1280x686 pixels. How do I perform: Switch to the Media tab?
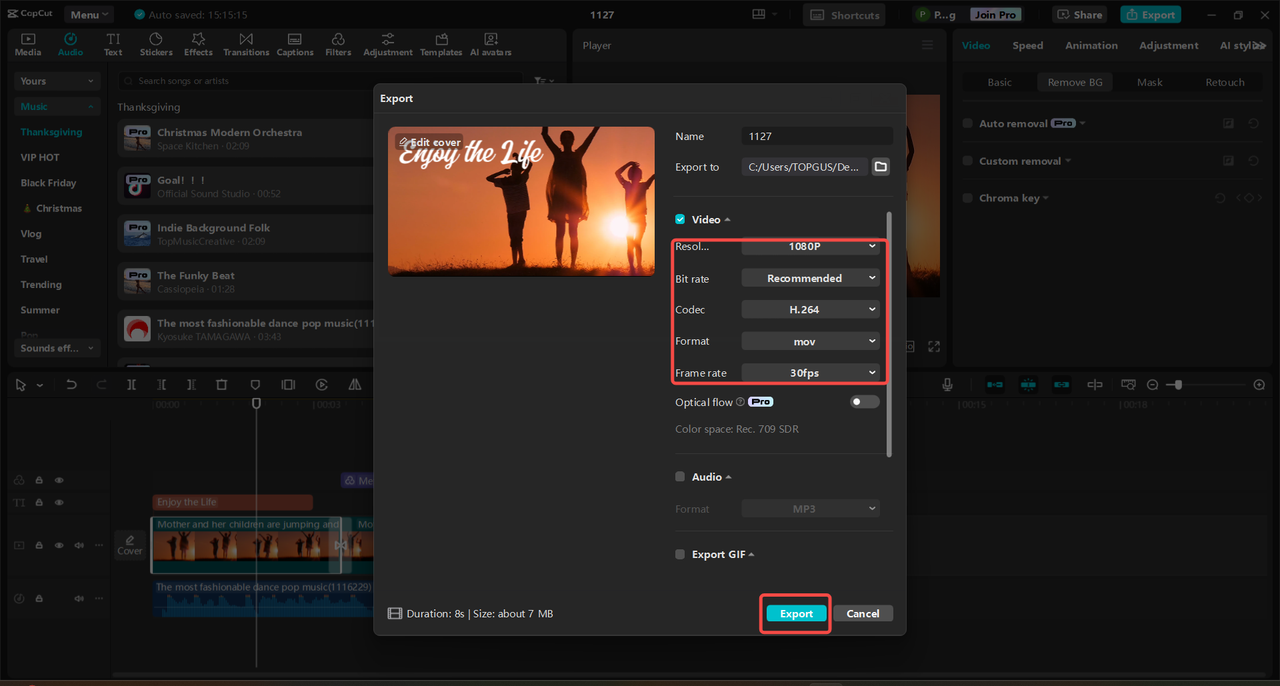click(x=28, y=44)
